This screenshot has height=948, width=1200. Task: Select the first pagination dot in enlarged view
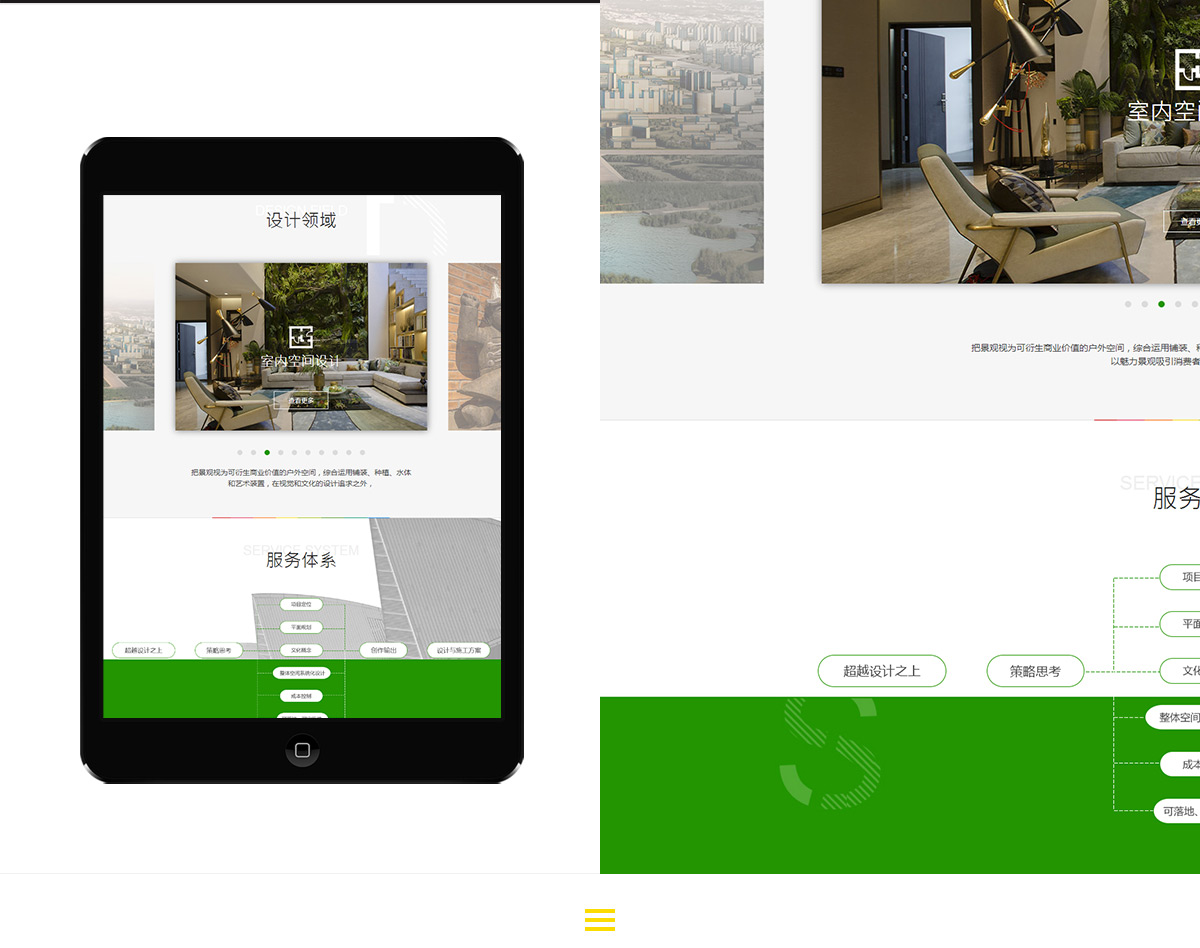pos(1128,304)
